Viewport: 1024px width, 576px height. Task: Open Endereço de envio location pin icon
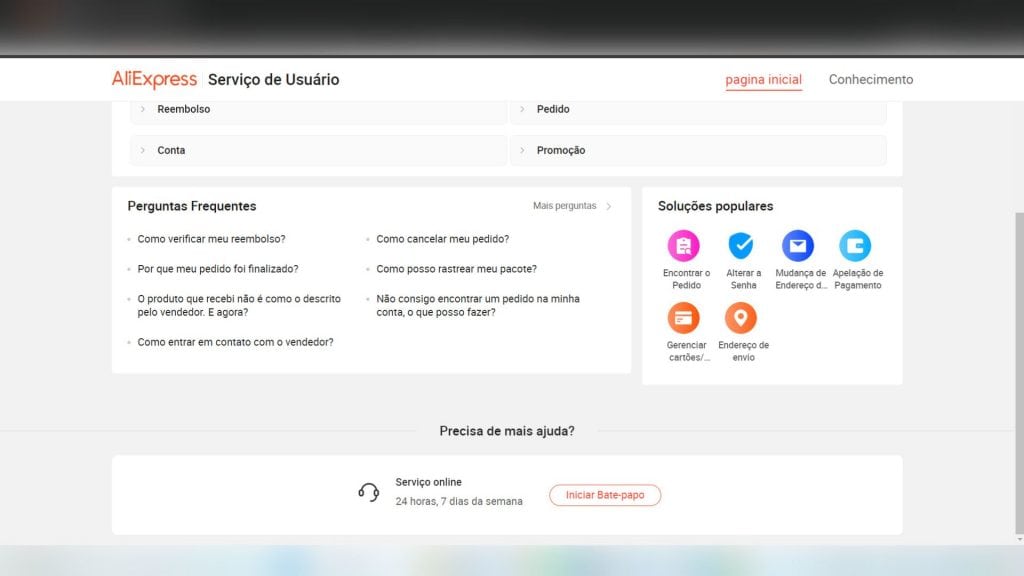[741, 320]
